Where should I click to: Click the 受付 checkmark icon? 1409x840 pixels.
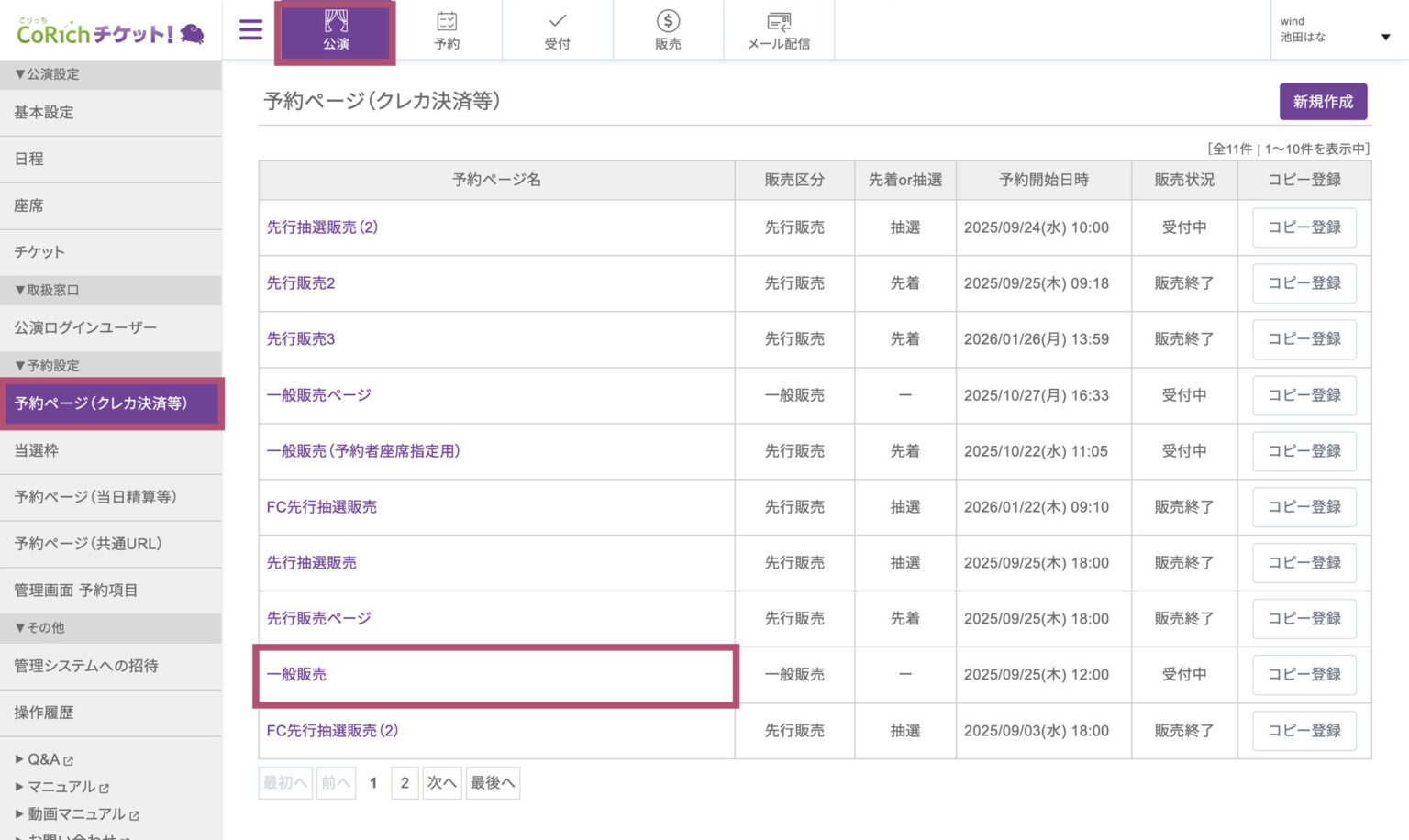coord(558,29)
